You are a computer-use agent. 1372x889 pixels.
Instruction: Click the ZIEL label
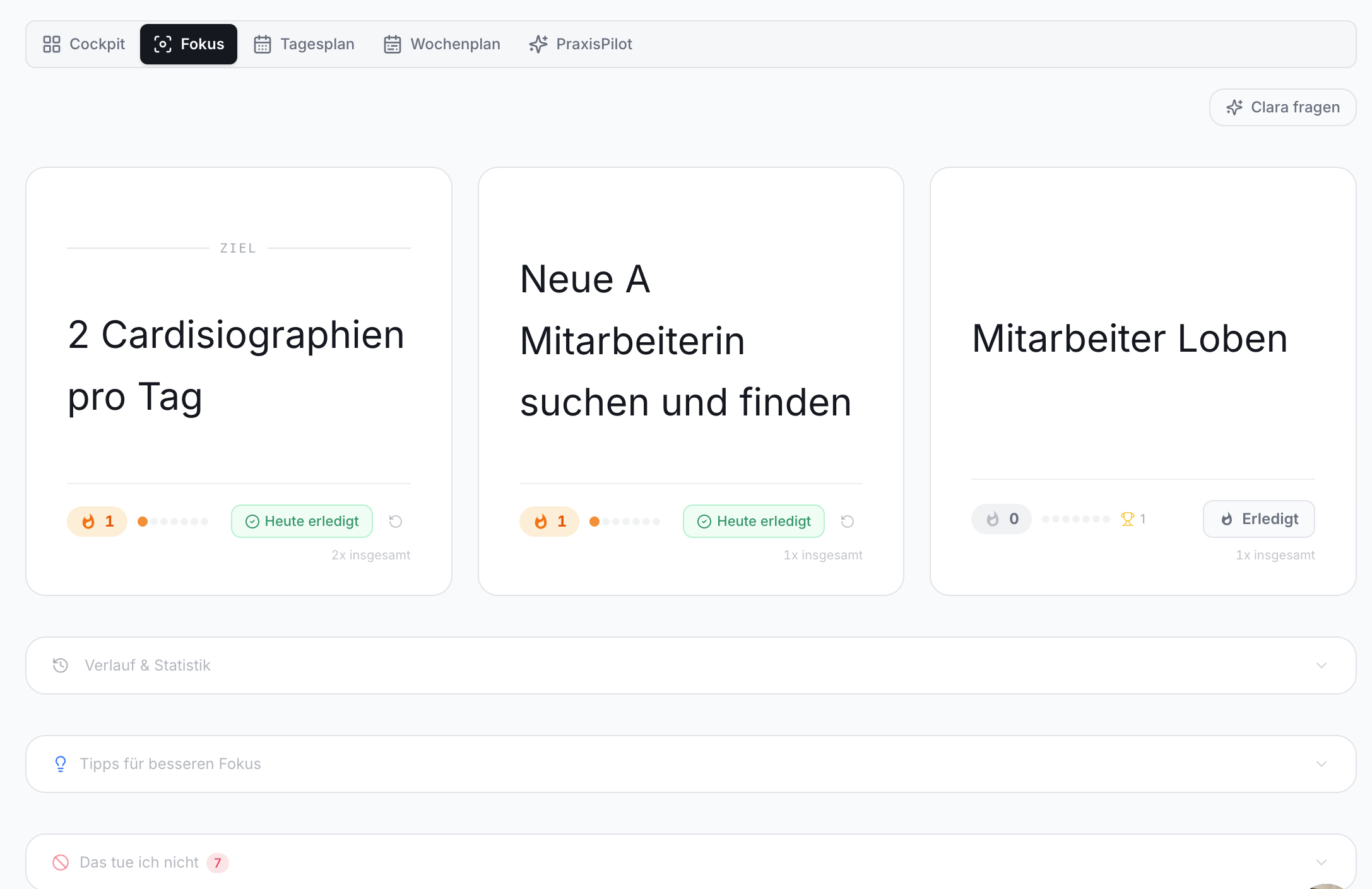click(x=239, y=248)
